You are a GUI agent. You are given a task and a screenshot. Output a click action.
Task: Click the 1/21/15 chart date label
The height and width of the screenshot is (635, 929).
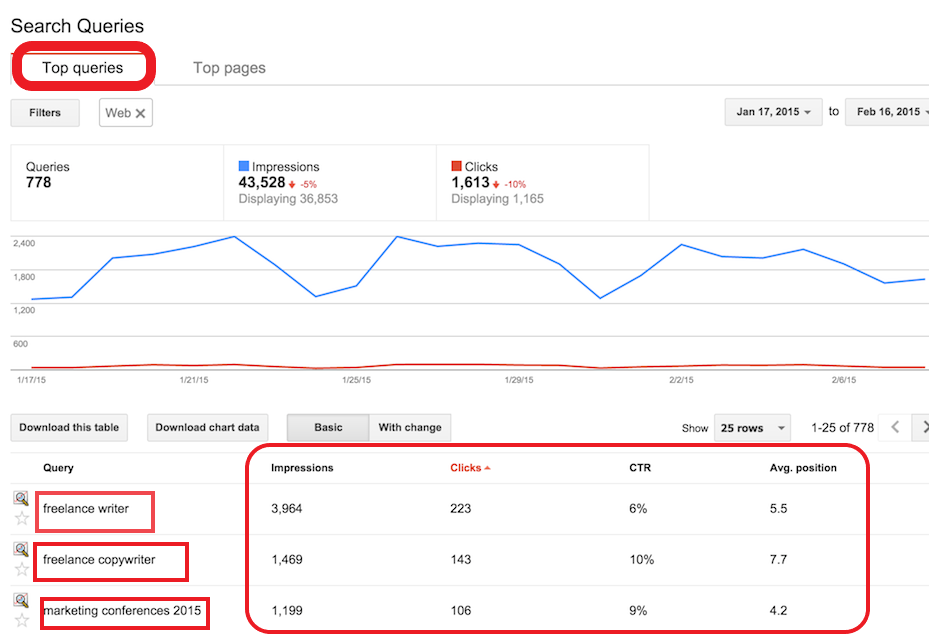click(194, 380)
